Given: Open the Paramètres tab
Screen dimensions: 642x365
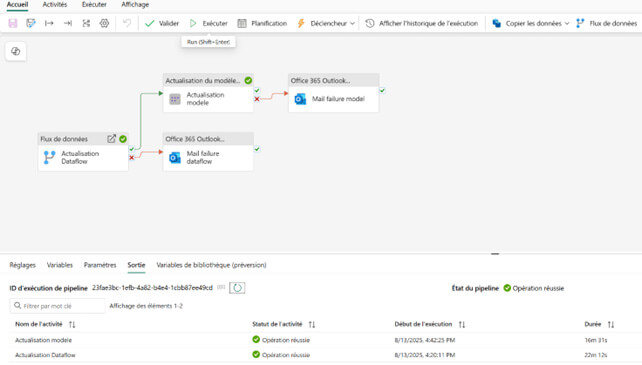Looking at the screenshot, I should 100,265.
